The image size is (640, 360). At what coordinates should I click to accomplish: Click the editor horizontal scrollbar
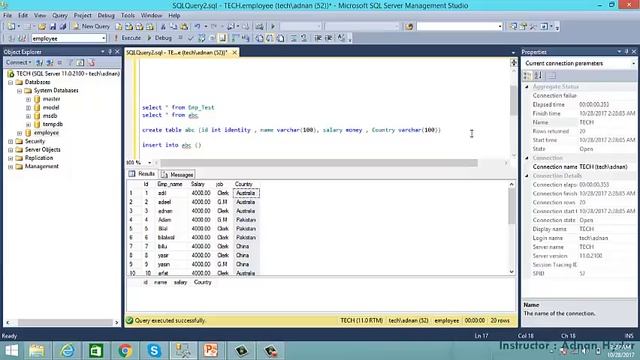[x=318, y=163]
